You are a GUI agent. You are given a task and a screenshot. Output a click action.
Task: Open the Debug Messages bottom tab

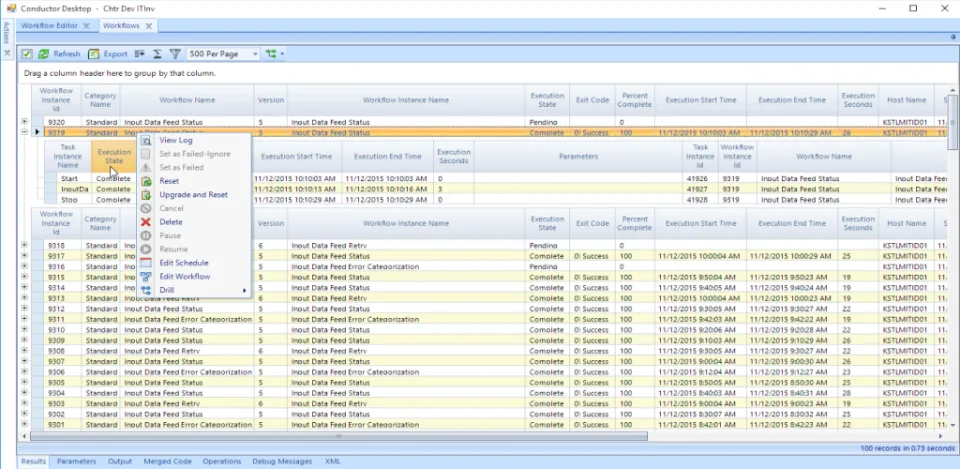(282, 462)
